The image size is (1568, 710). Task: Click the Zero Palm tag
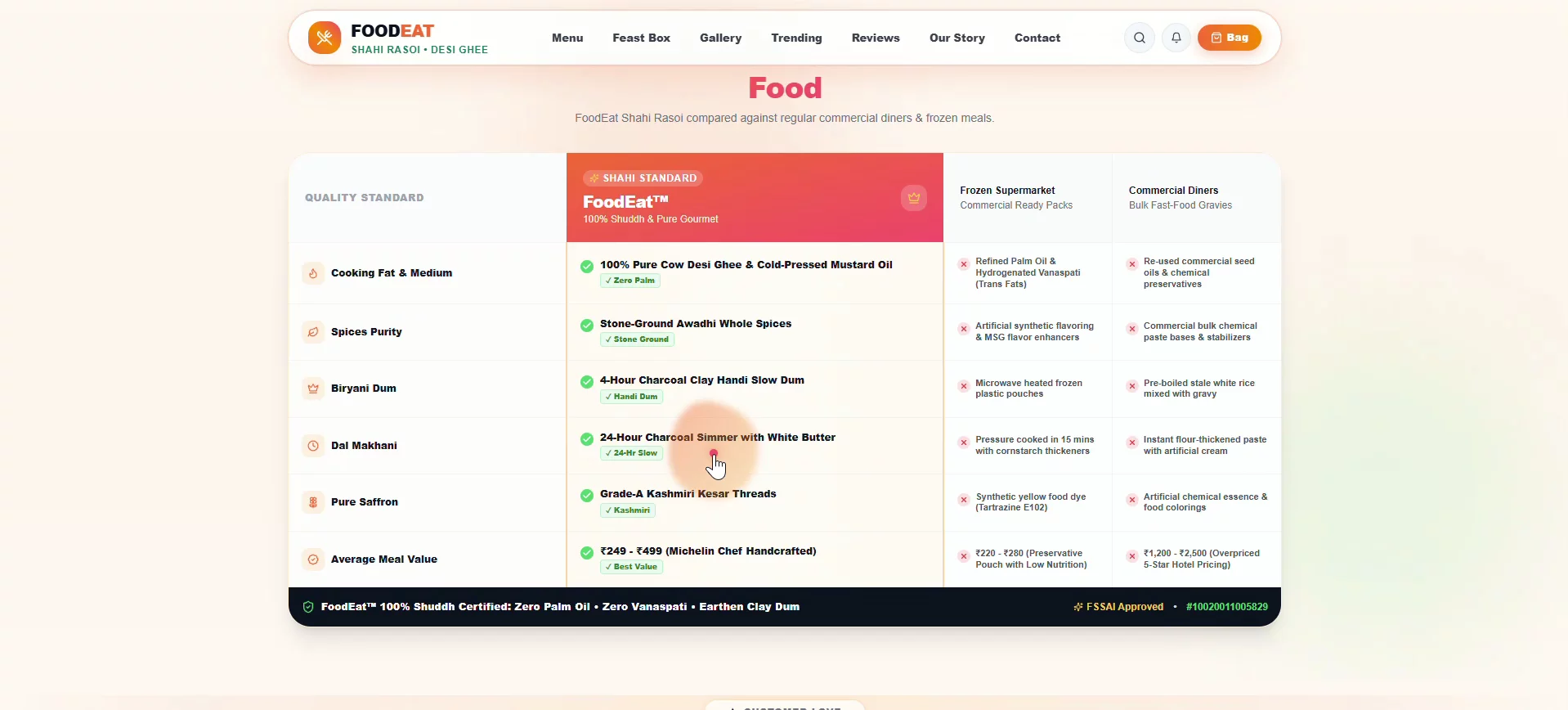tap(630, 281)
